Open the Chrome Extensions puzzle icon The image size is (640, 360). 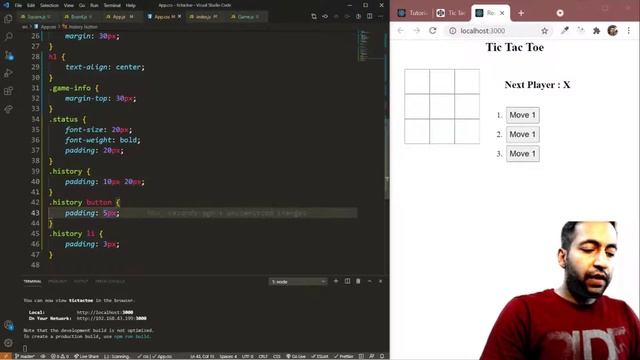click(596, 31)
